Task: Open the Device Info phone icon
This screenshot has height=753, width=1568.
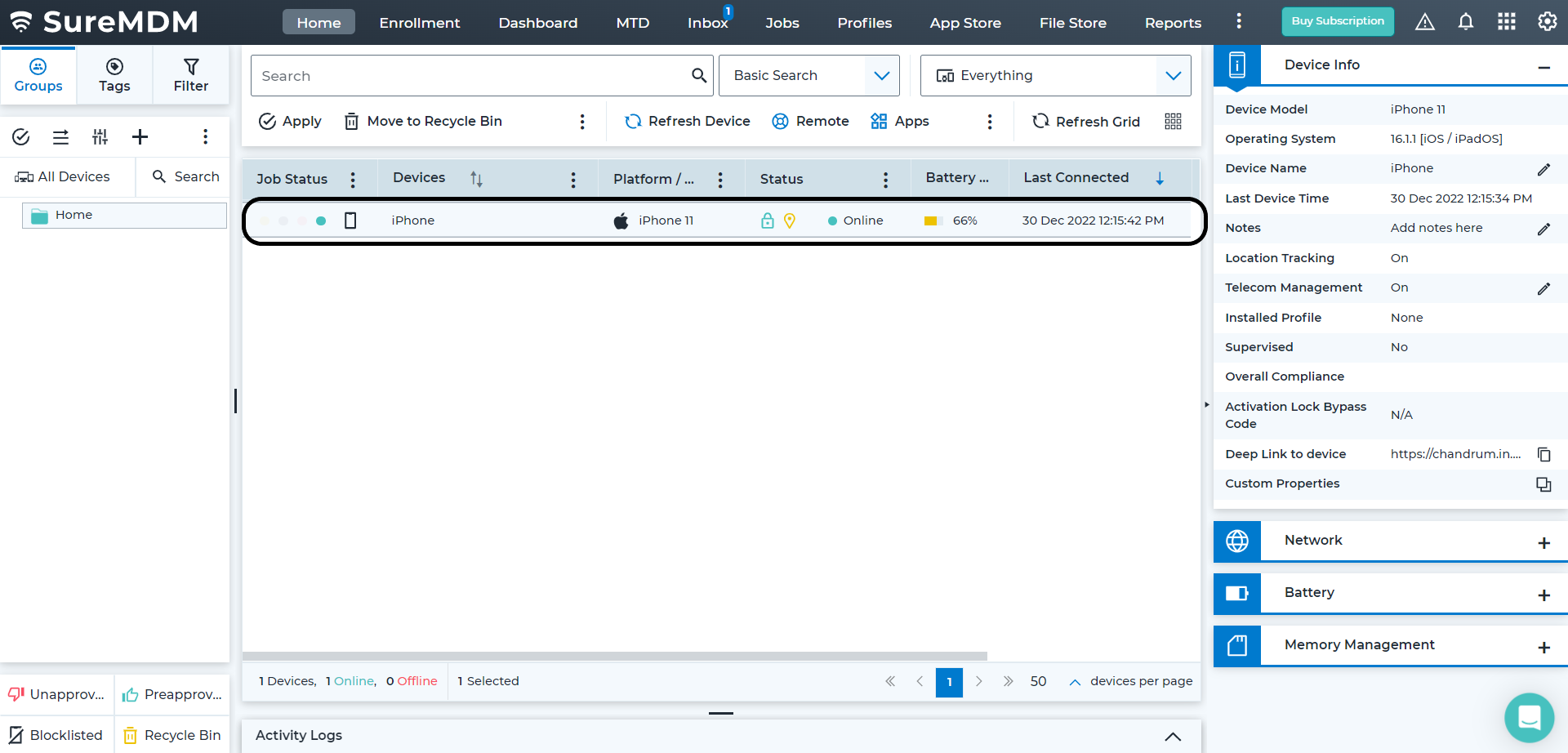Action: coord(1237,65)
